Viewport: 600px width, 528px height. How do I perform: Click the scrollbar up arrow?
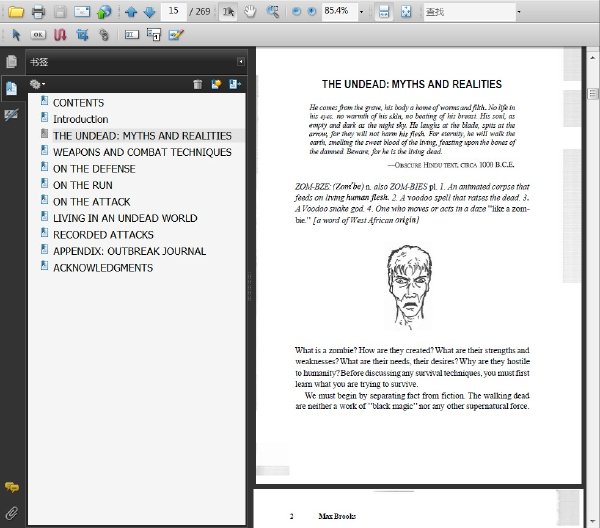click(x=593, y=58)
